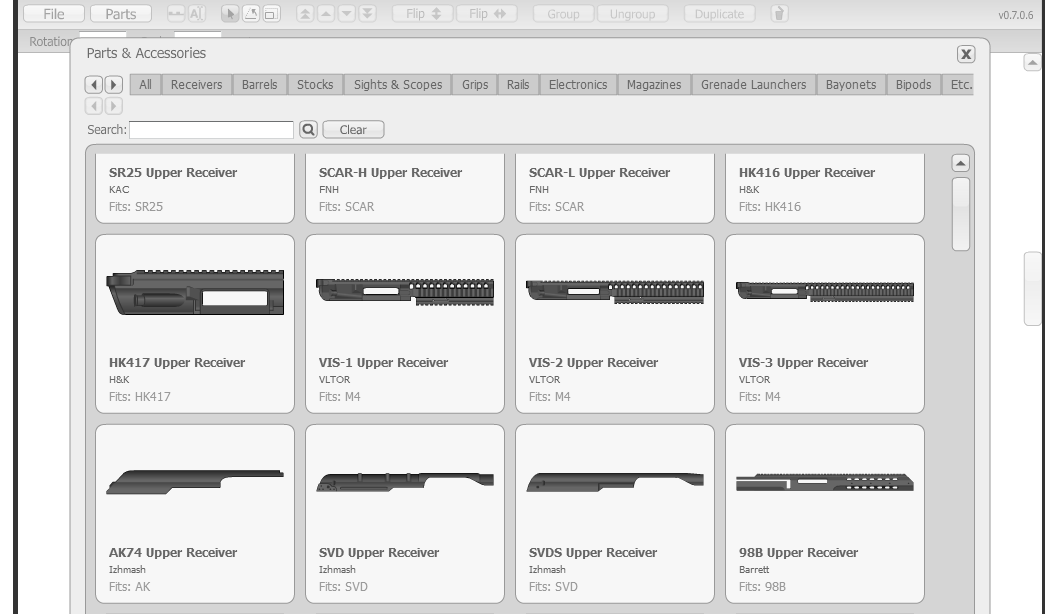Select the All category tab
The width and height of the screenshot is (1045, 614).
[x=145, y=85]
